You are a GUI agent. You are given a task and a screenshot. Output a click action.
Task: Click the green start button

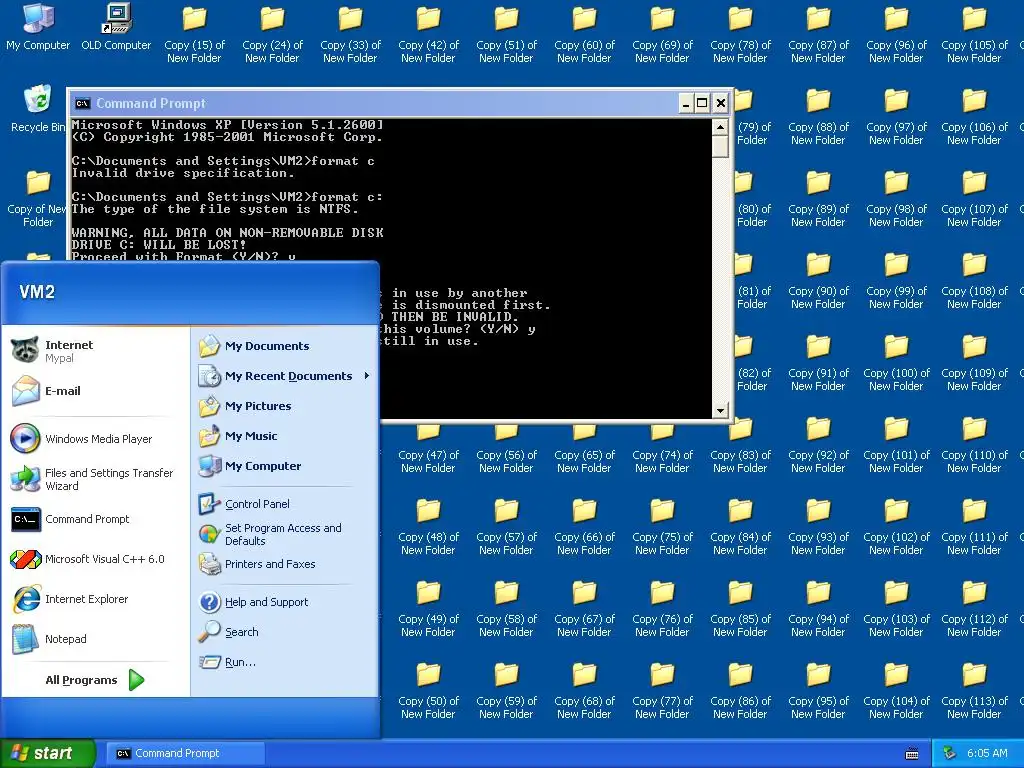click(48, 753)
